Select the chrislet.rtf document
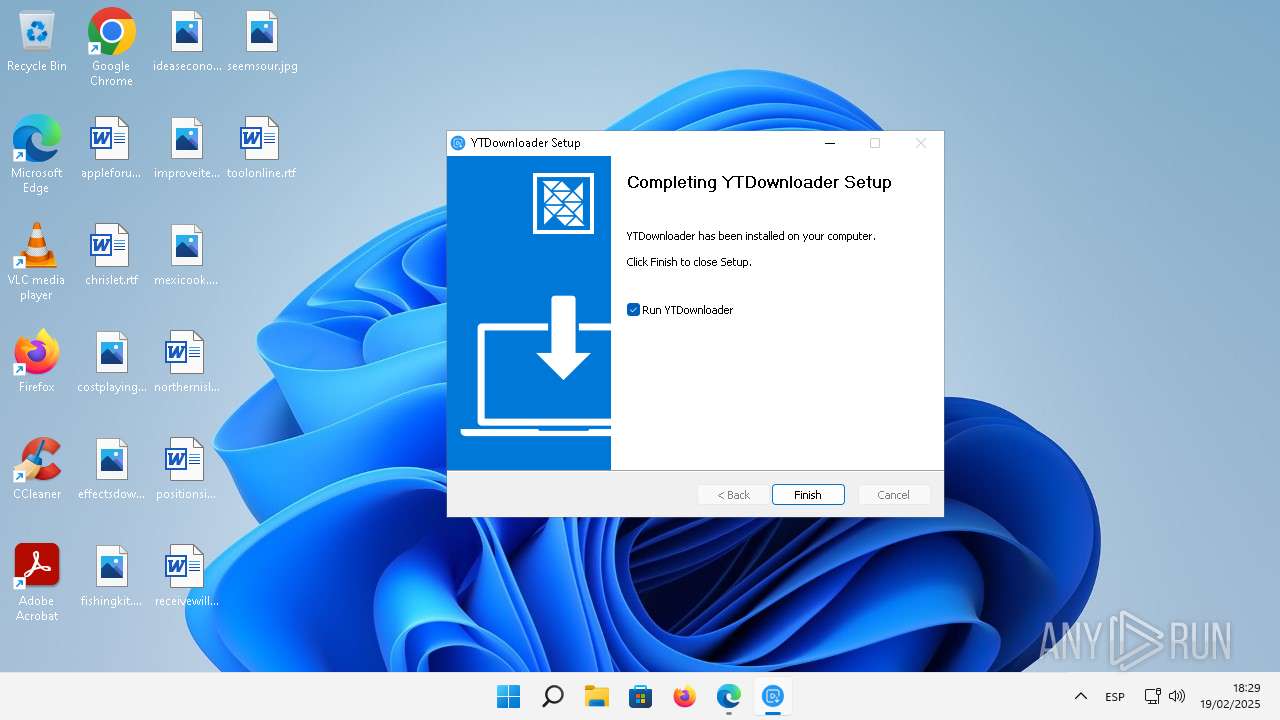 click(x=111, y=256)
